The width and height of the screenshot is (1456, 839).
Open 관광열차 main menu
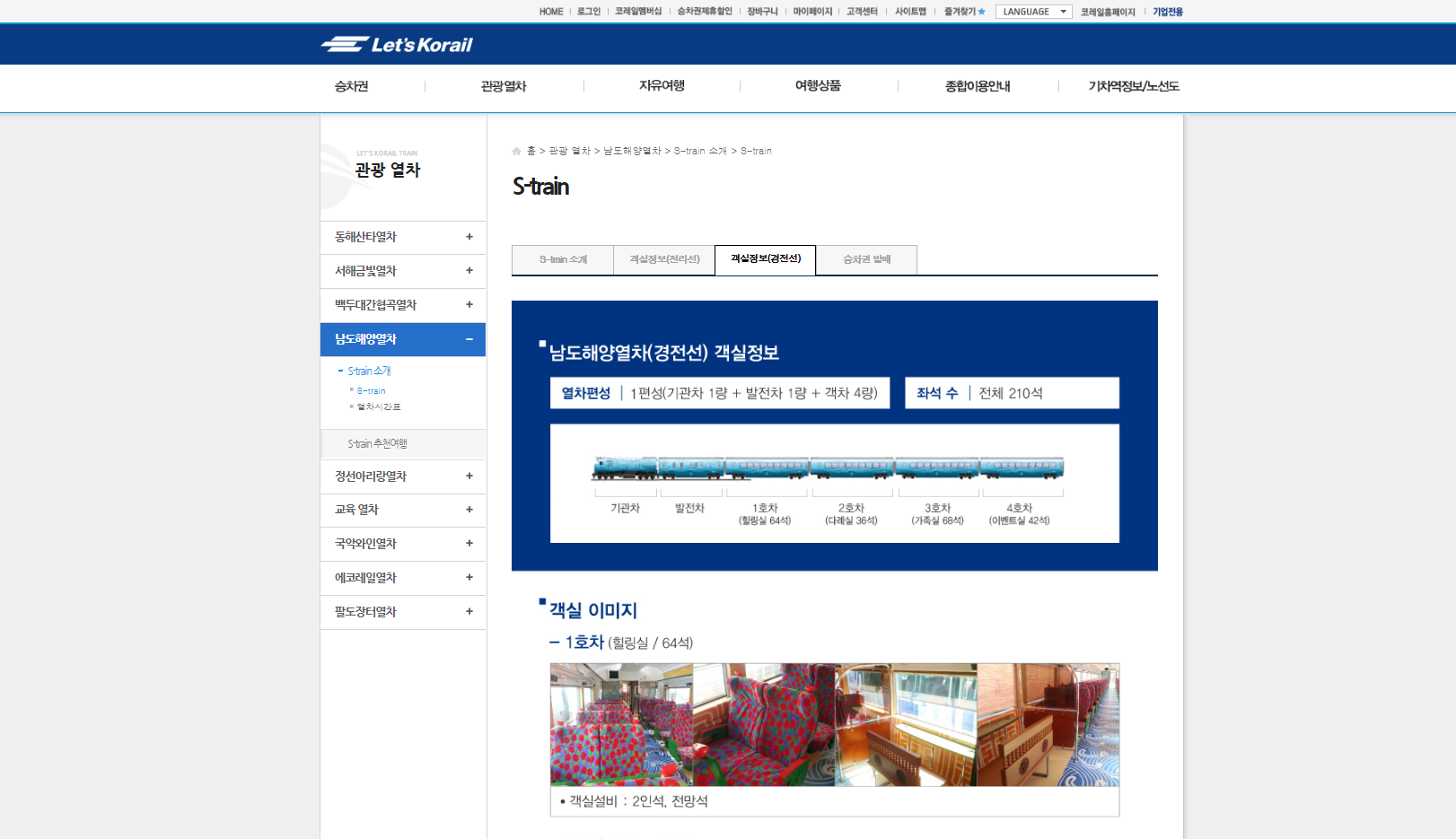click(x=504, y=86)
